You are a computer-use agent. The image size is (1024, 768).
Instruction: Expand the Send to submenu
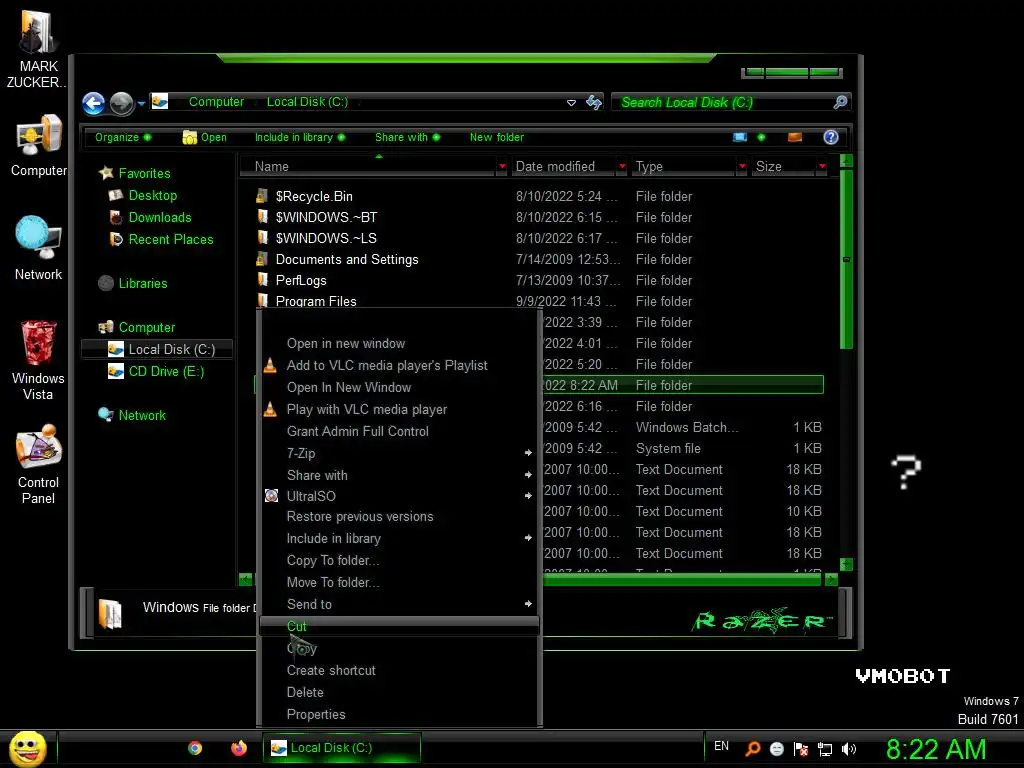pyautogui.click(x=400, y=605)
